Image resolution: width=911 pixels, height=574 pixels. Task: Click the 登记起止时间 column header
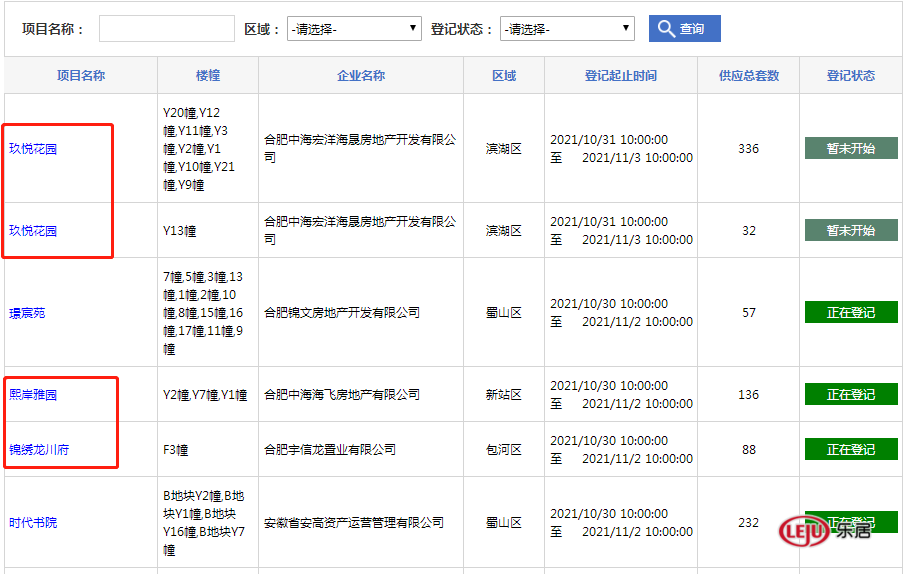(x=621, y=76)
